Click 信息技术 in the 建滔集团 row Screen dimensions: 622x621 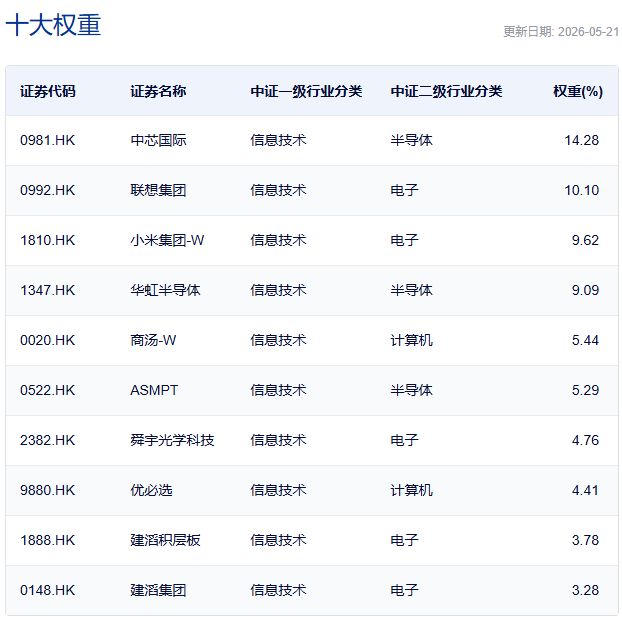coord(278,590)
